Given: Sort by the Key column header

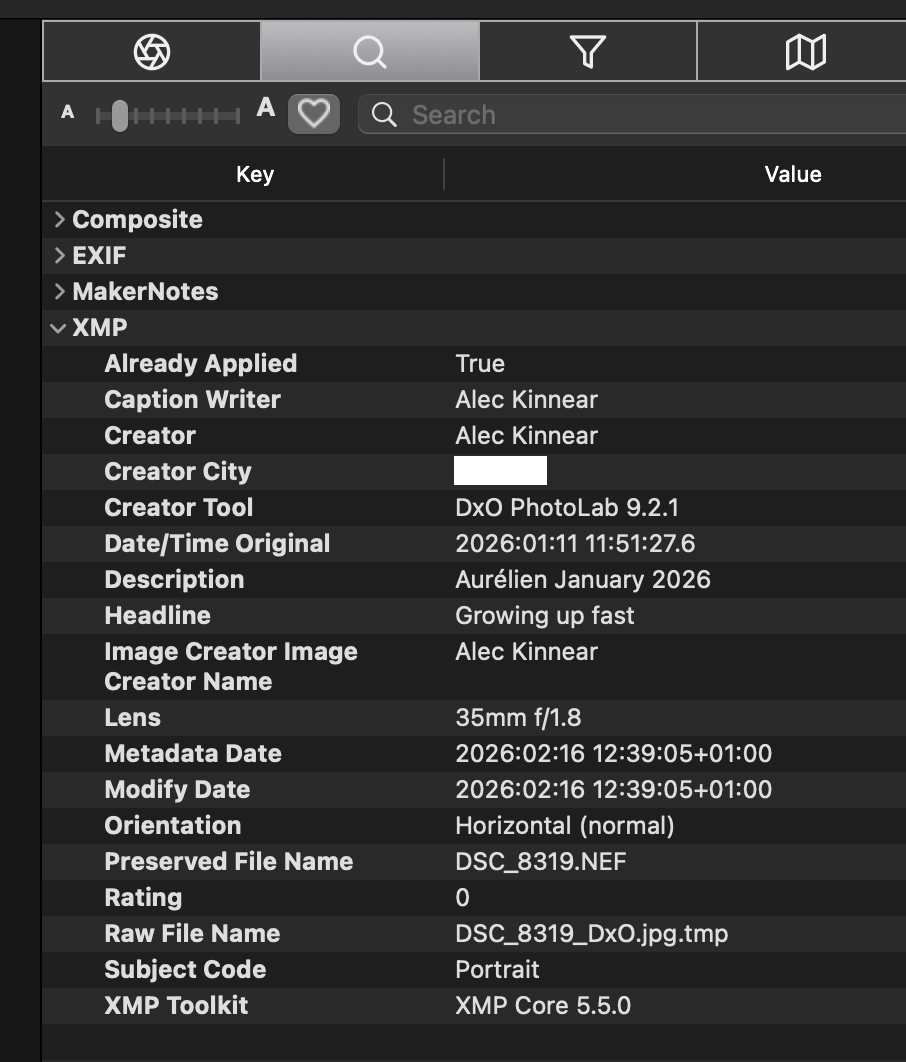Looking at the screenshot, I should [254, 174].
